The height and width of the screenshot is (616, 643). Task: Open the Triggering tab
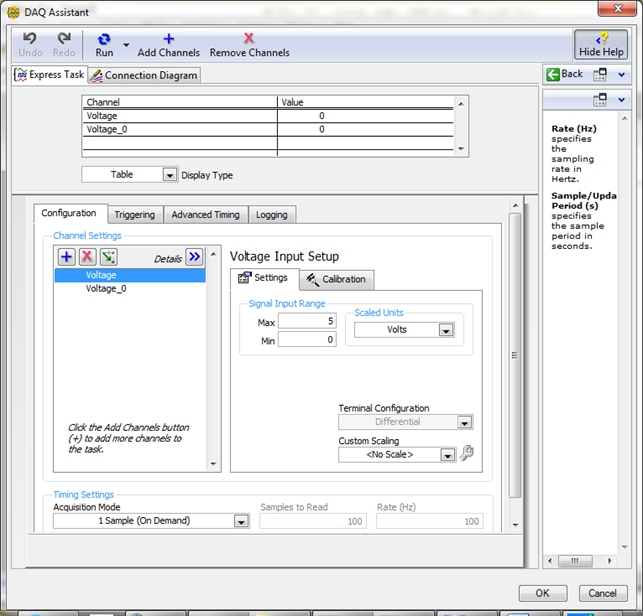[135, 215]
